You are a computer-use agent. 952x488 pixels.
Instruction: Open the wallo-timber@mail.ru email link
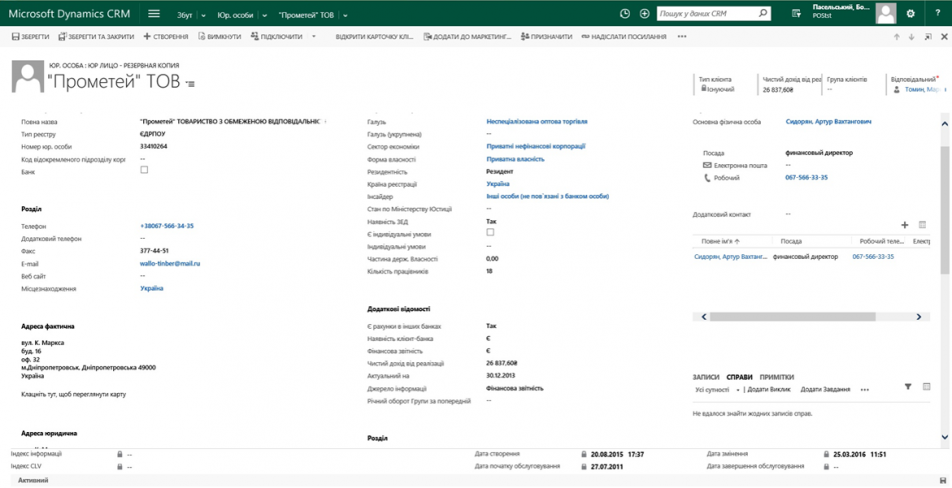[x=170, y=264]
